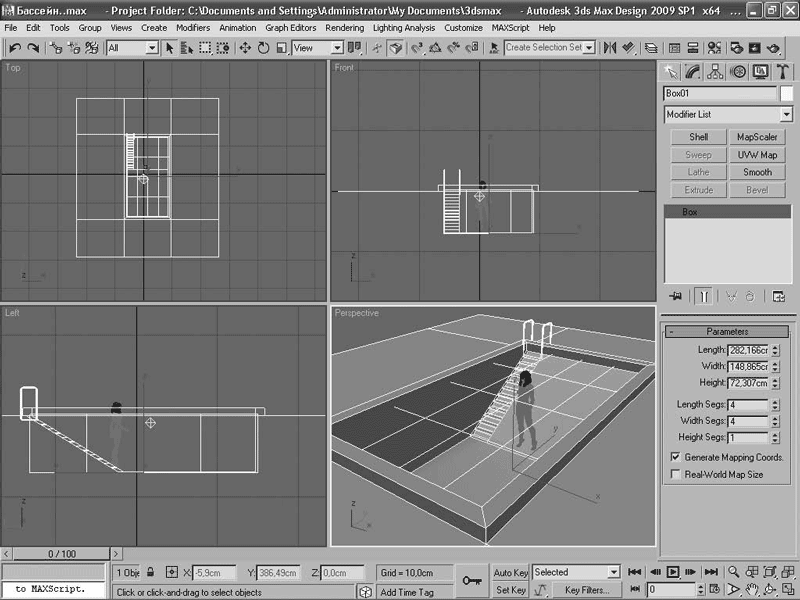Open the Hierarchy command panel tab
Image resolution: width=800 pixels, height=600 pixels.
click(715, 71)
